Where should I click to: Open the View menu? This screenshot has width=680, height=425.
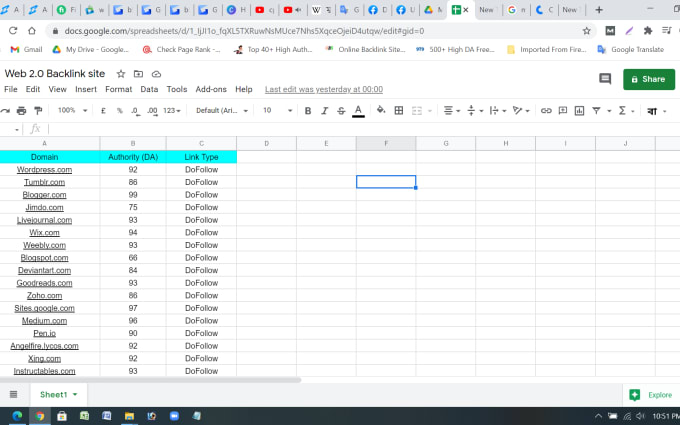(x=57, y=89)
